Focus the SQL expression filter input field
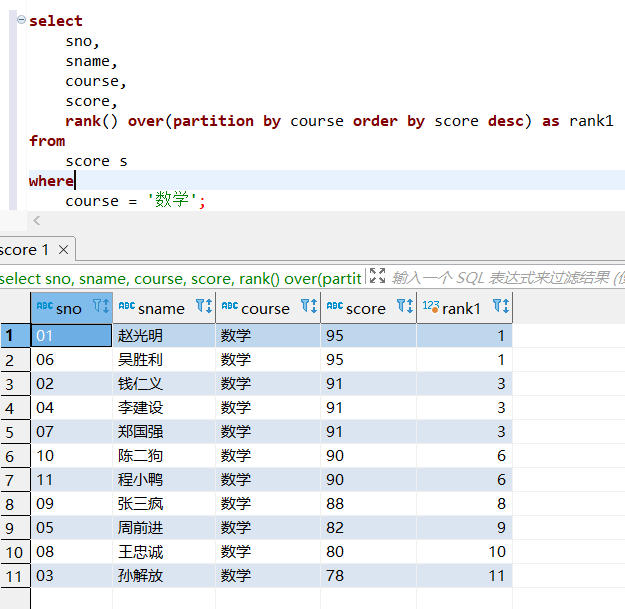Image resolution: width=625 pixels, height=609 pixels. click(507, 278)
